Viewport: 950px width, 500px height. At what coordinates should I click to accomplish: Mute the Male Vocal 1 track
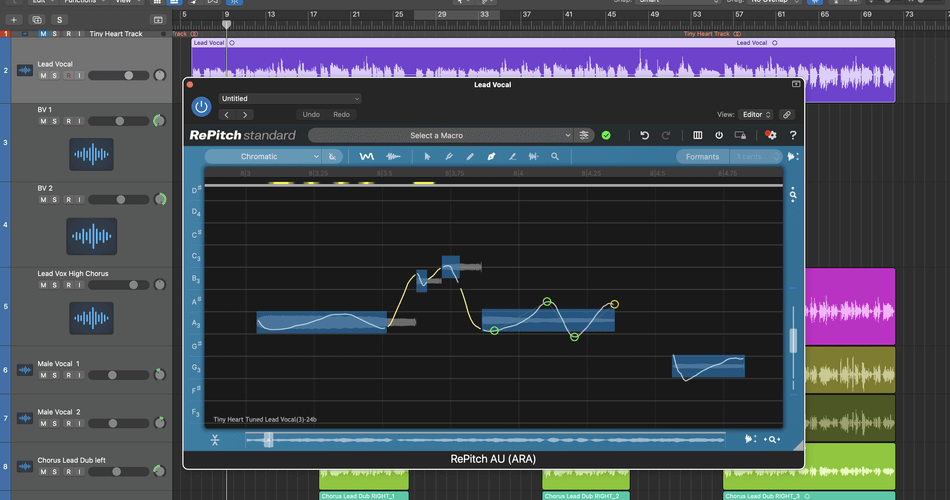click(43, 375)
